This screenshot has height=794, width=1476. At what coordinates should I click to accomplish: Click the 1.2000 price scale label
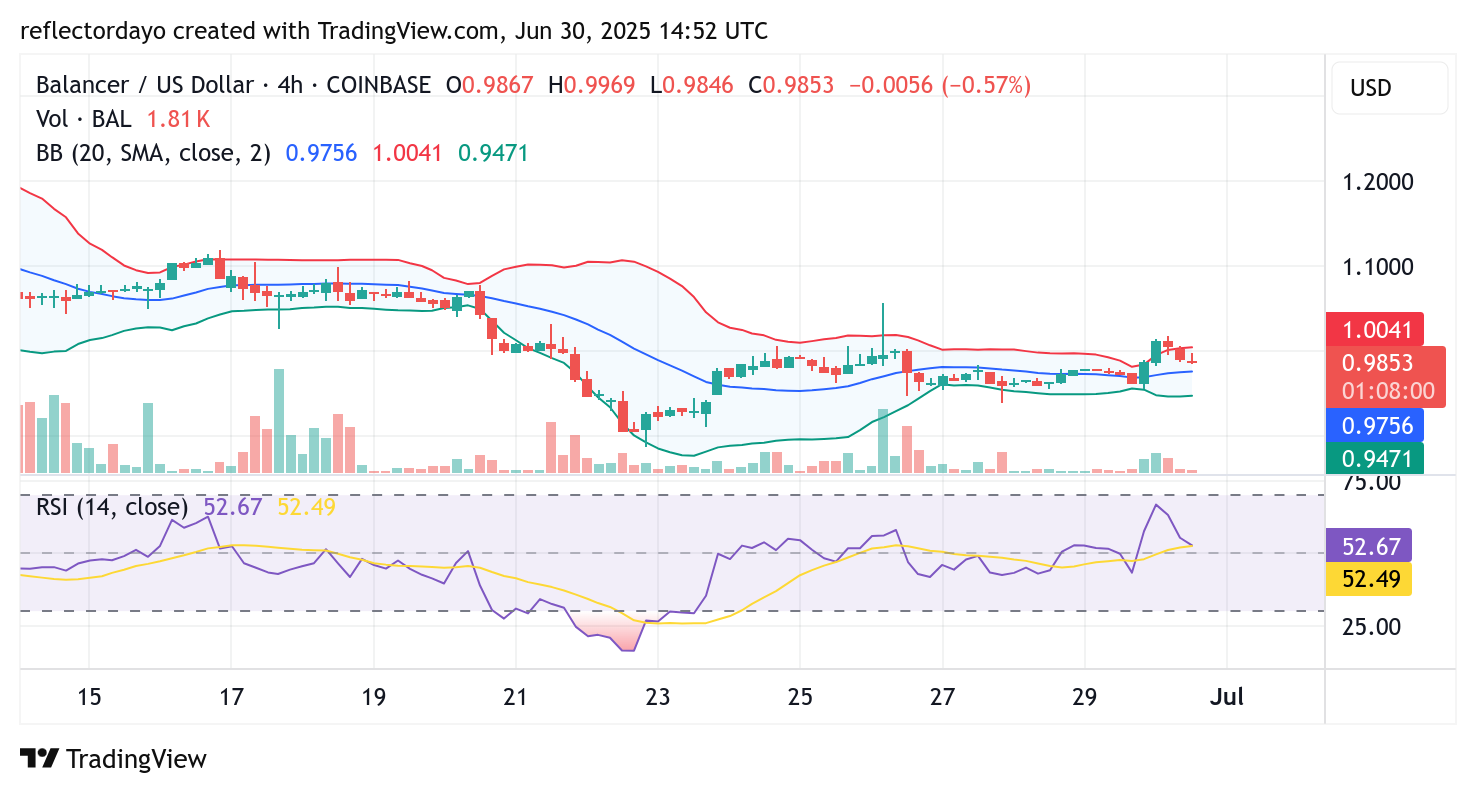(1378, 182)
